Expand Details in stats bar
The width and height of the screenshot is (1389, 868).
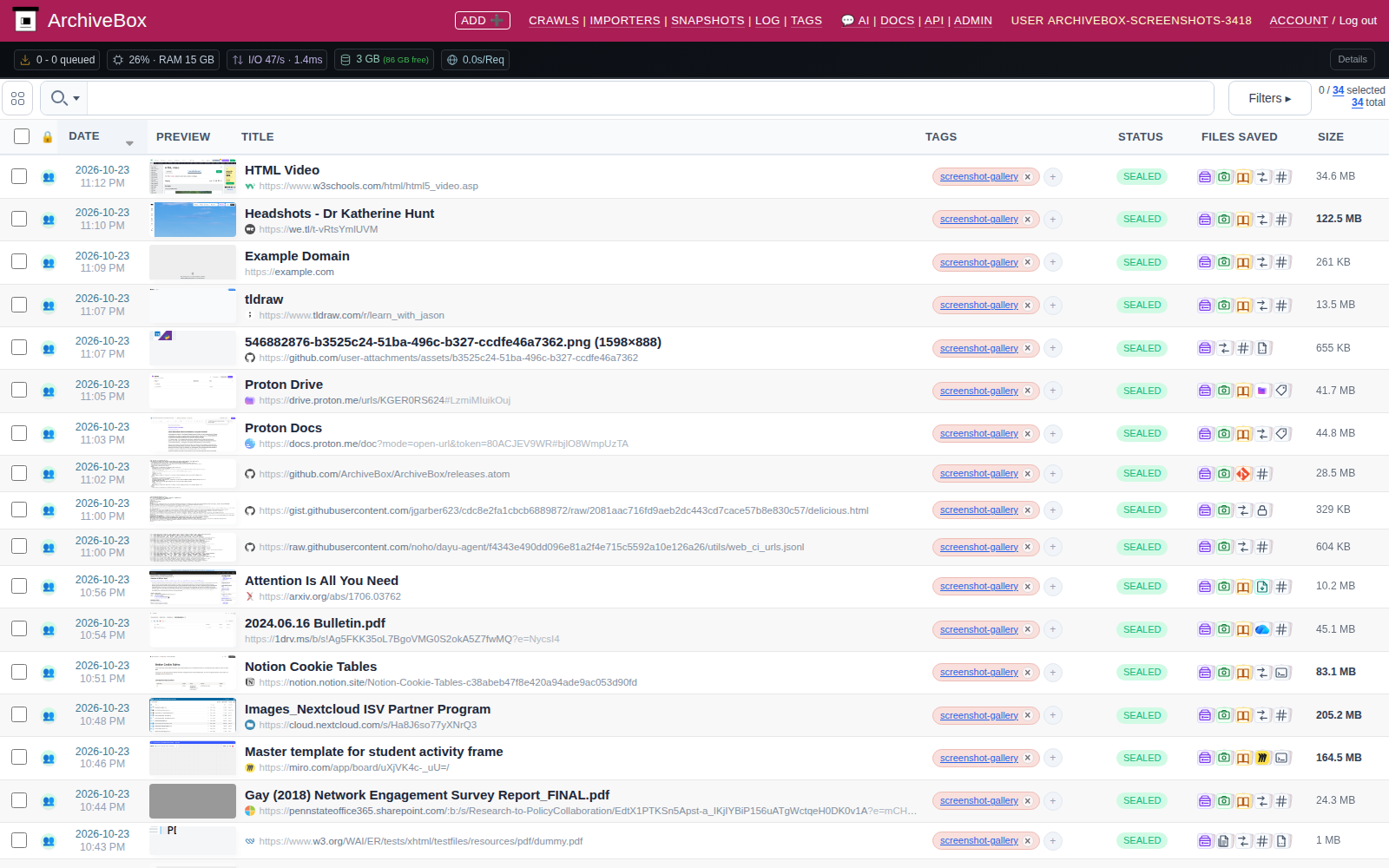1352,60
